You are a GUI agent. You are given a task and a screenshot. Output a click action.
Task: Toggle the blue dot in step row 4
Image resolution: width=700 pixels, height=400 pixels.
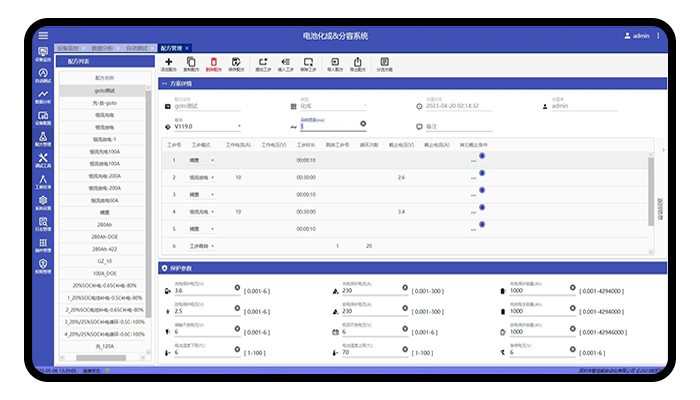482,208
